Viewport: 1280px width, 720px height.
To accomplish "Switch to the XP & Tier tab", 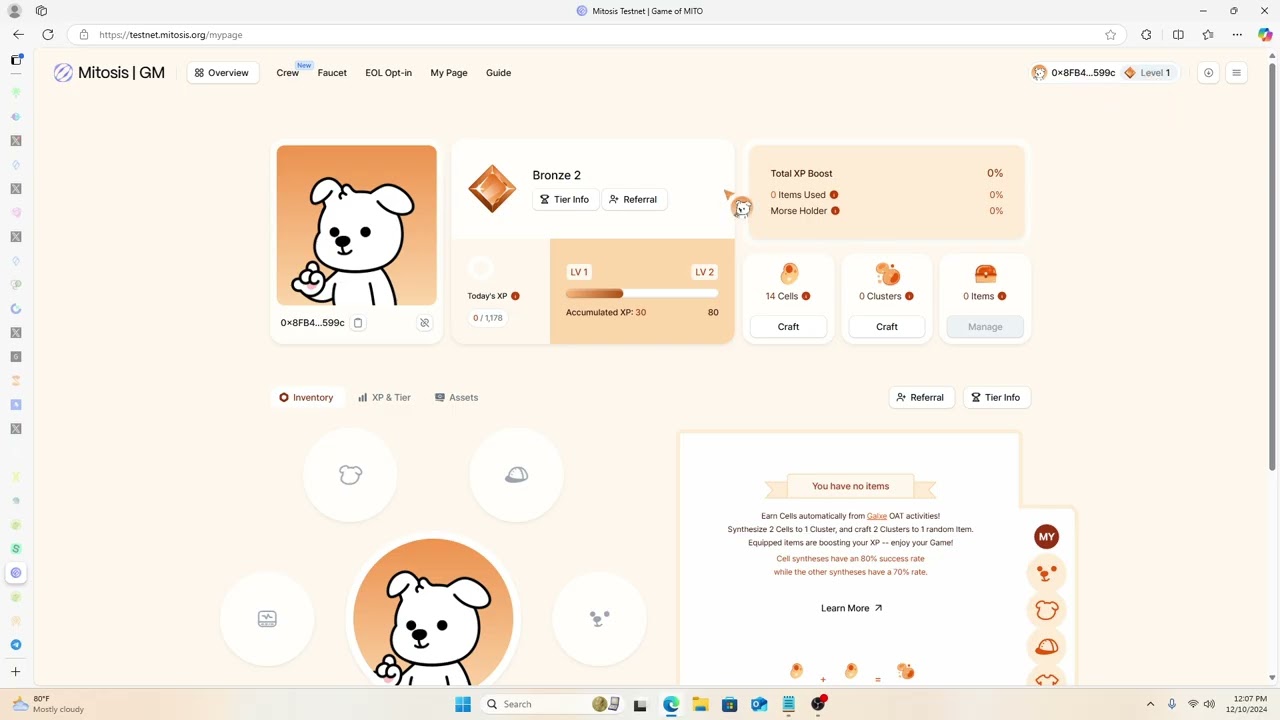I will tap(384, 397).
